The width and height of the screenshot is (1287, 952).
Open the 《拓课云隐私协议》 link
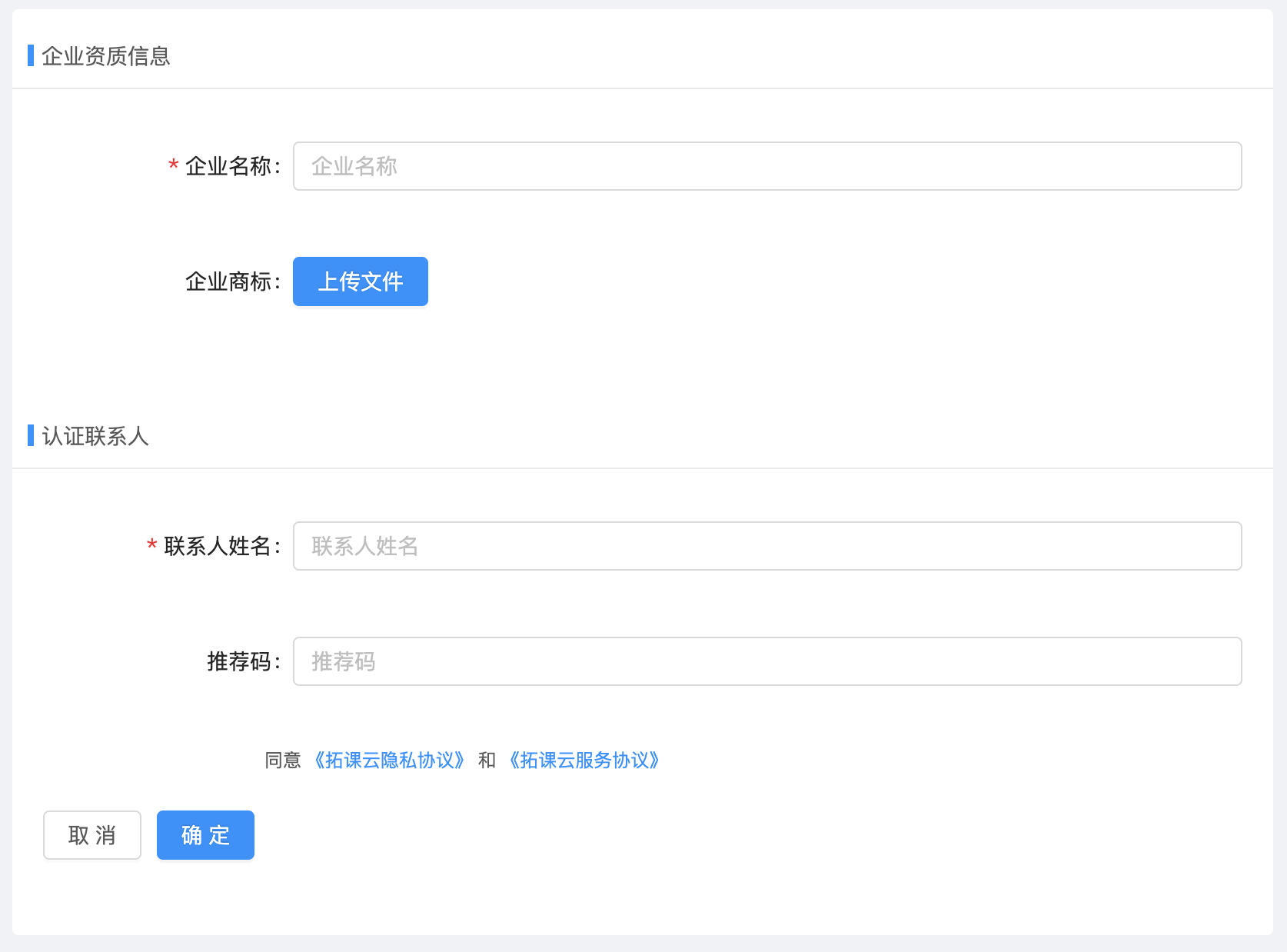click(x=389, y=761)
